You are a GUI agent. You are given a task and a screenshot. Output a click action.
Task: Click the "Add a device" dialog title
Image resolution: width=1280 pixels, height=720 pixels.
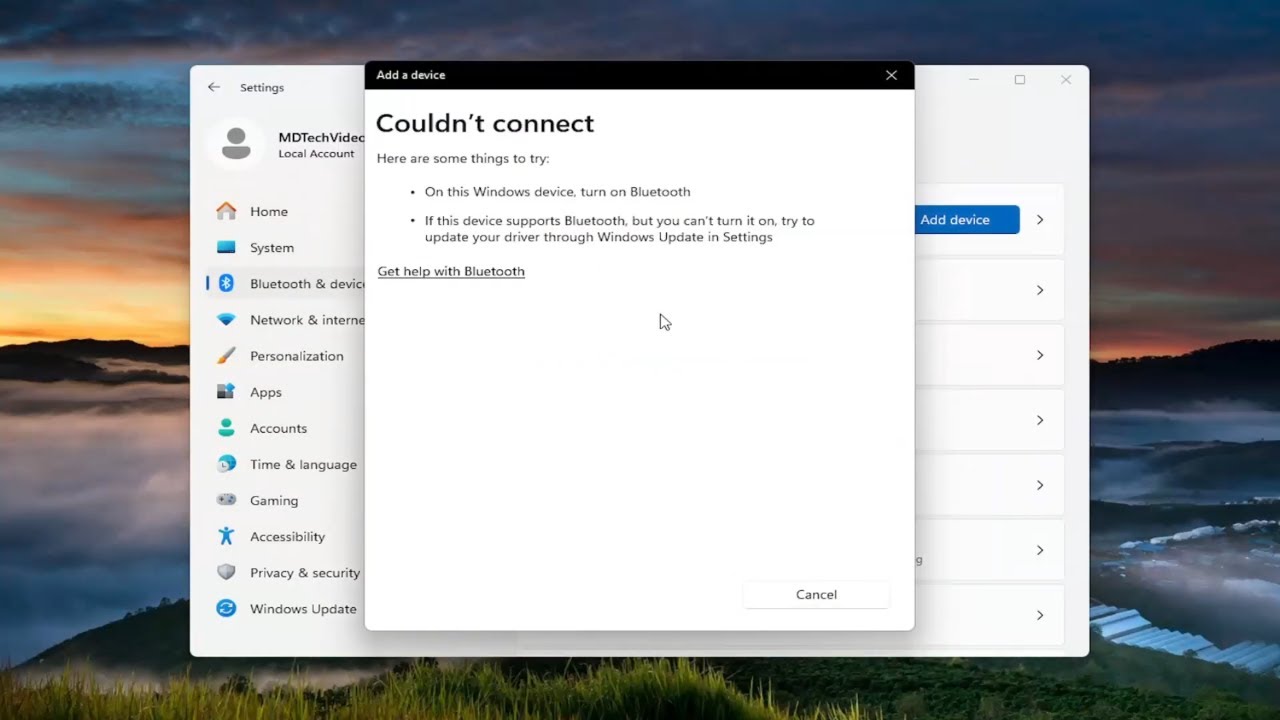tap(411, 75)
